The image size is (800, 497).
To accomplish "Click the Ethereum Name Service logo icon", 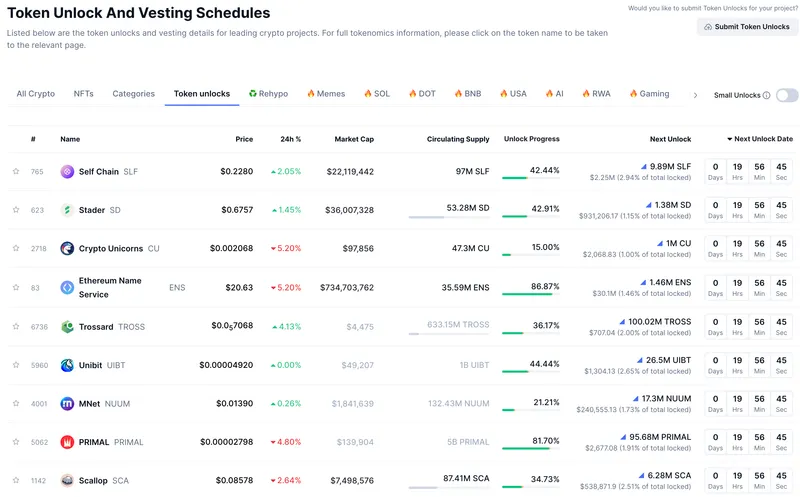I will (67, 287).
